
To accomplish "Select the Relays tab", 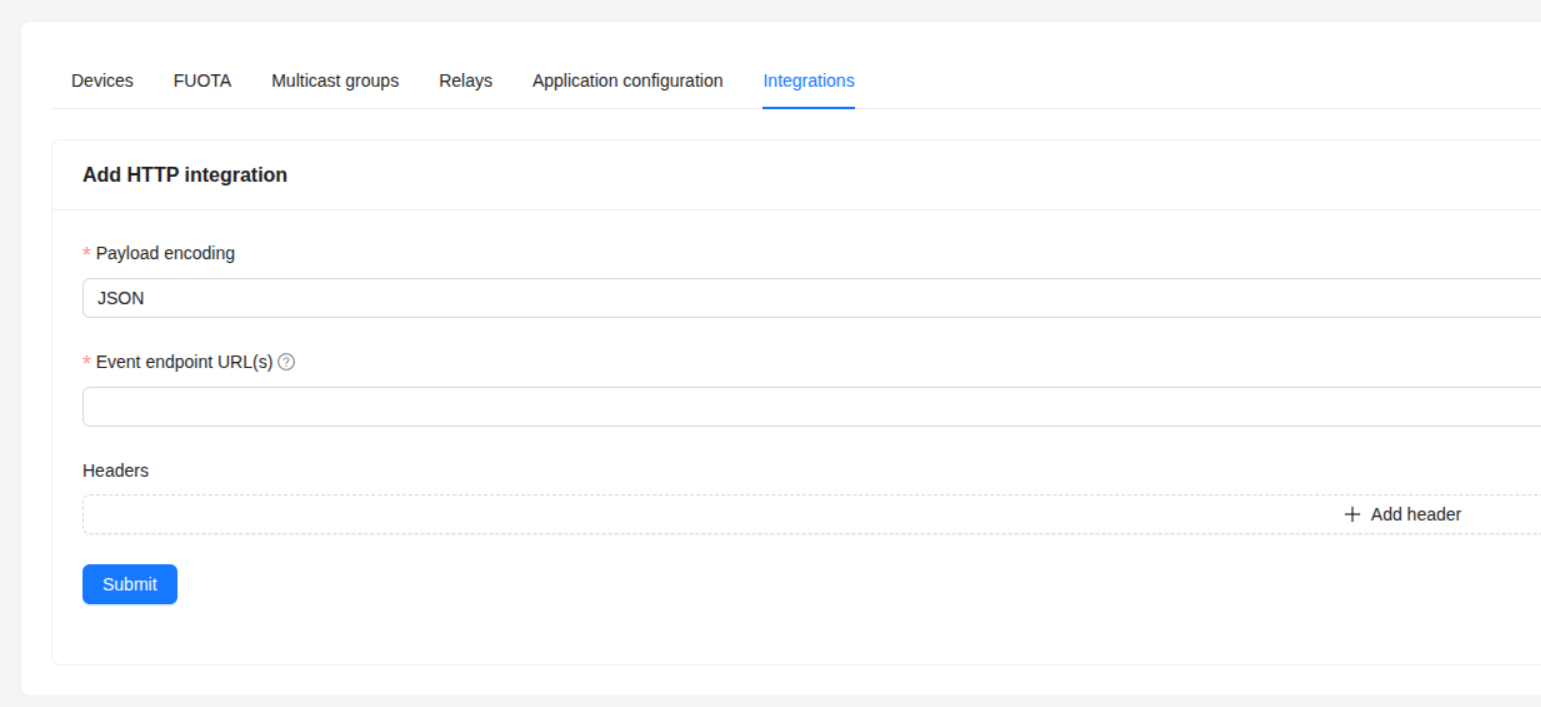I will coord(465,81).
